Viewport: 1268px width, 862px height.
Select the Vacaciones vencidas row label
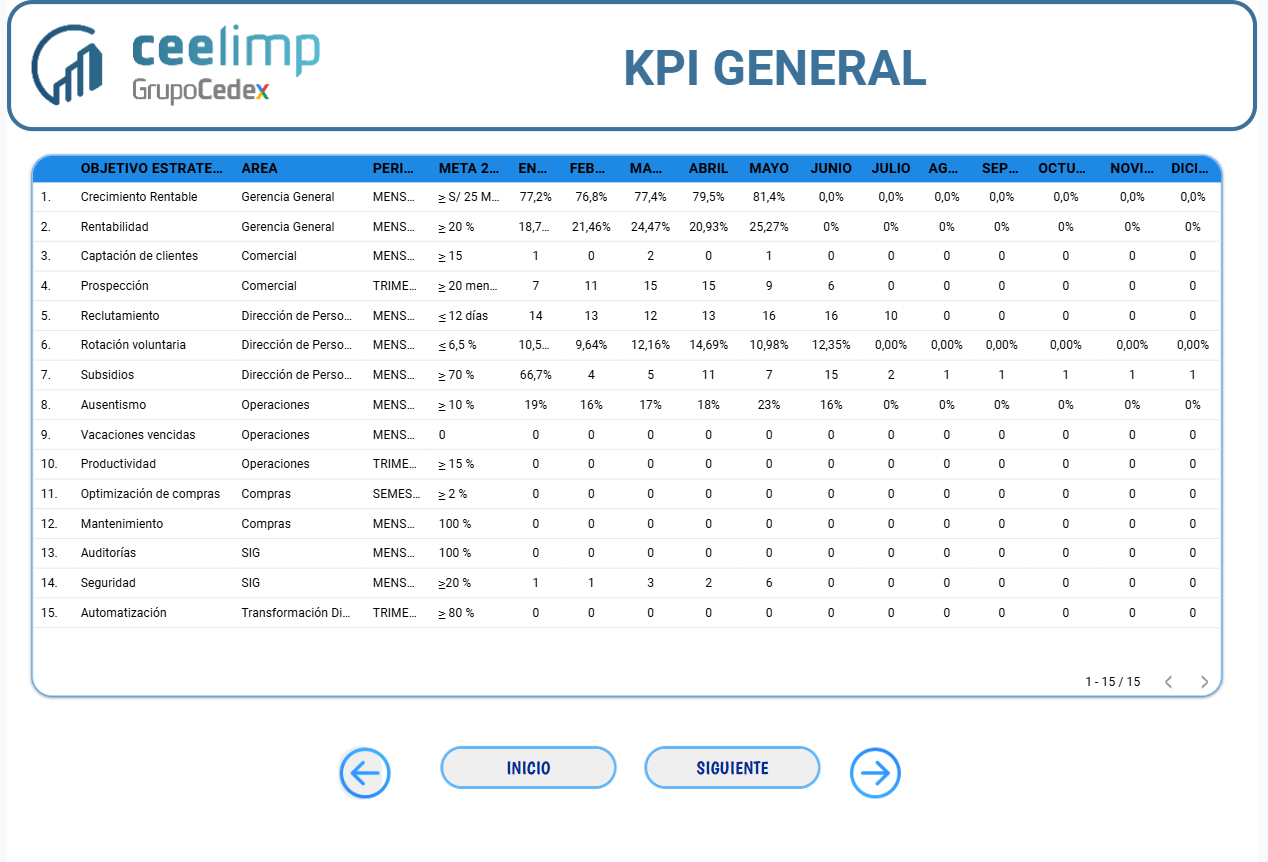click(138, 435)
